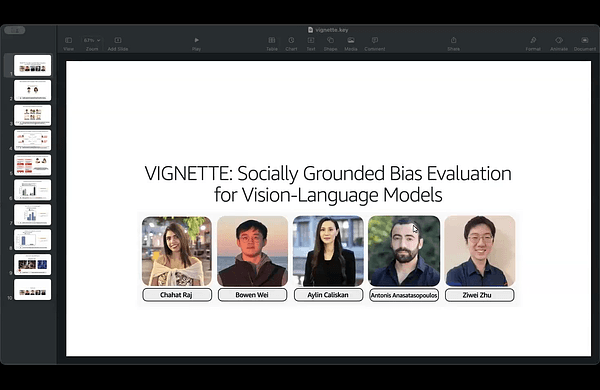The height and width of the screenshot is (390, 600).
Task: Click the VIGNETTE slide title text
Action: click(x=328, y=184)
